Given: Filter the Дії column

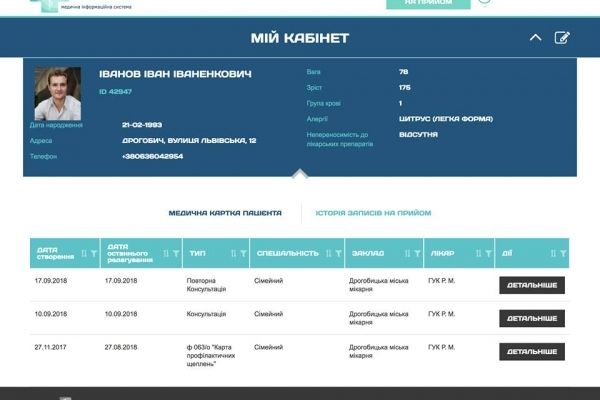Looking at the screenshot, I should 563,254.
